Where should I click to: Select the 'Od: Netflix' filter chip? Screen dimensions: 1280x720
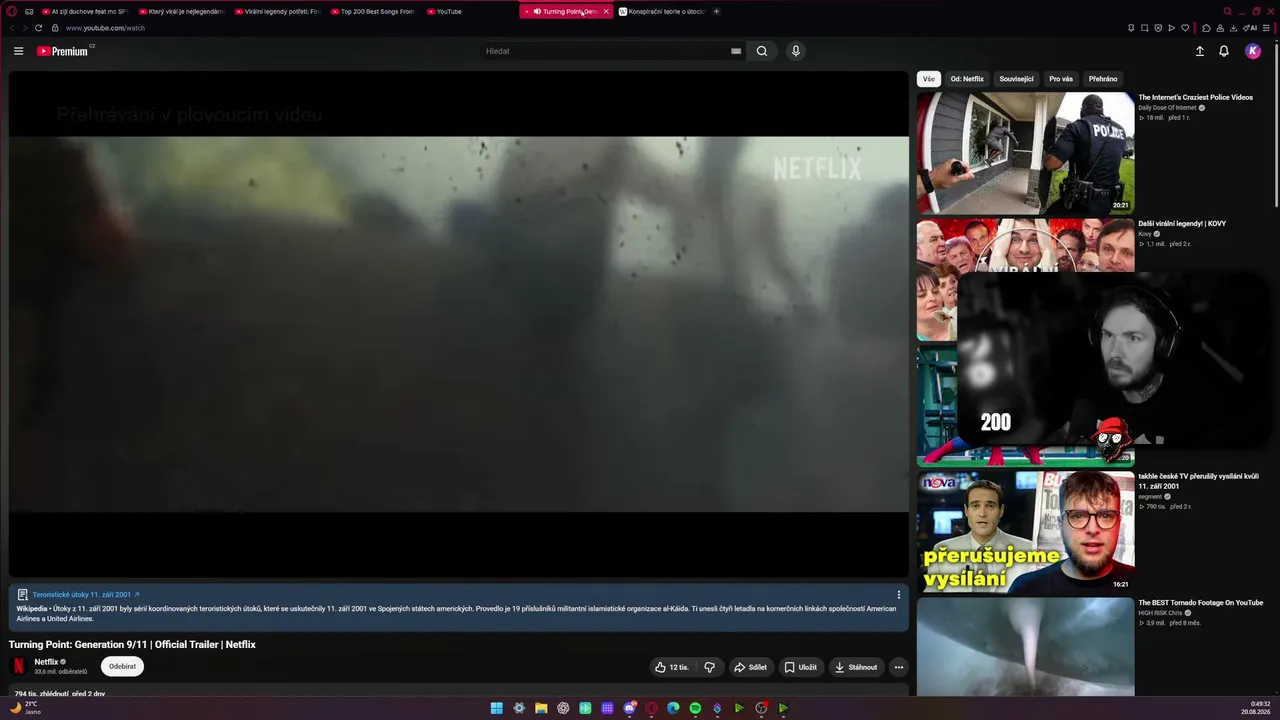[x=967, y=79]
